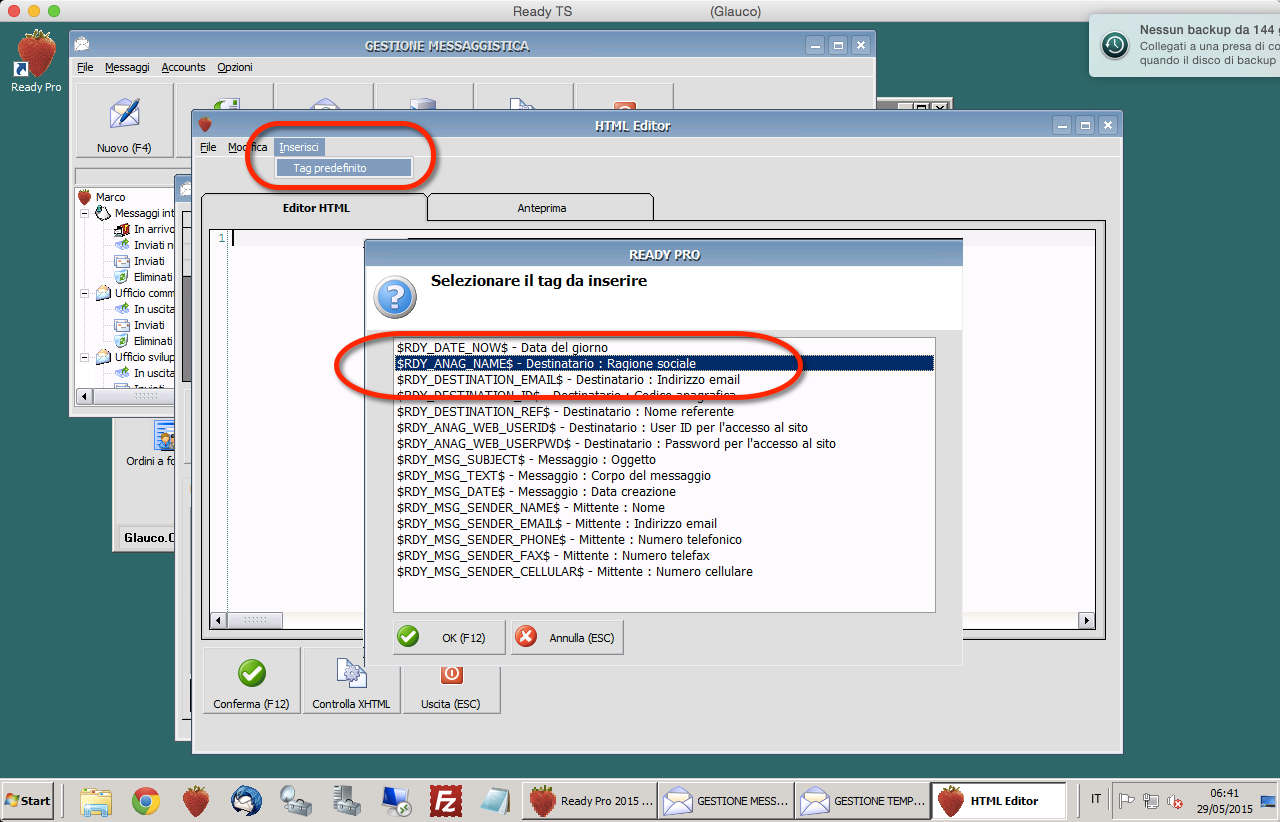This screenshot has height=822, width=1280.
Task: Select the $RDY_MSG_SENDER_CELLULAR$ Numero cellulare tag
Action: 664,571
